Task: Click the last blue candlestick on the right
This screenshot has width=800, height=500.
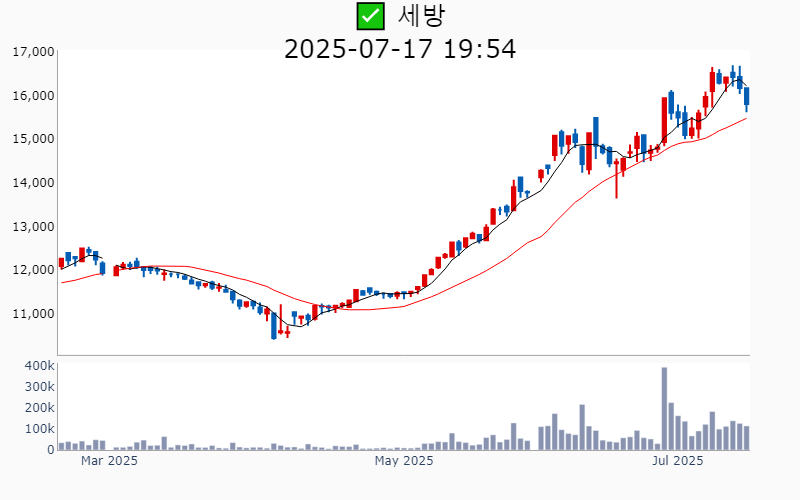Action: [746, 98]
